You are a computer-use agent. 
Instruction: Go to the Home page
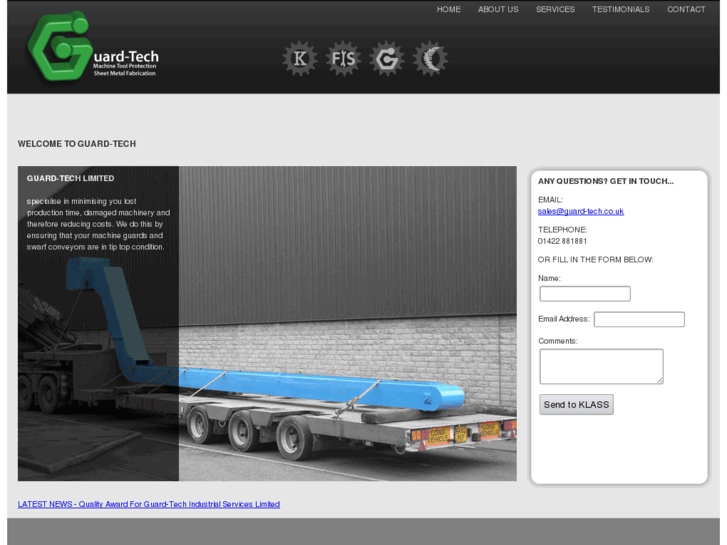tap(448, 9)
